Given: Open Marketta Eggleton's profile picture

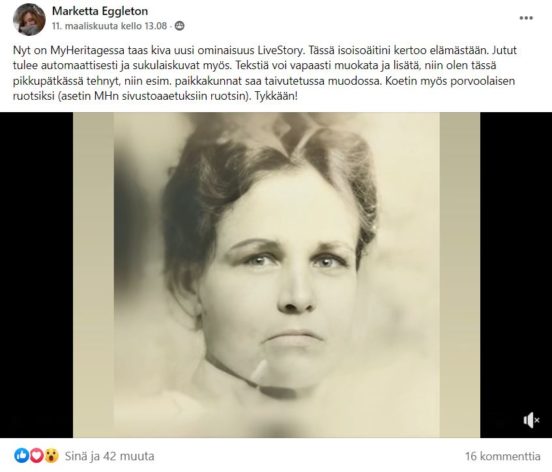Looking at the screenshot, I should tap(29, 19).
